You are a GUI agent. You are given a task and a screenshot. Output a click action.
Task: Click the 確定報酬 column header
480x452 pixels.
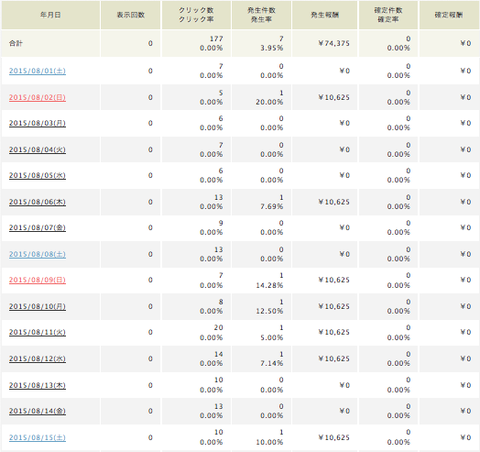[x=449, y=15]
